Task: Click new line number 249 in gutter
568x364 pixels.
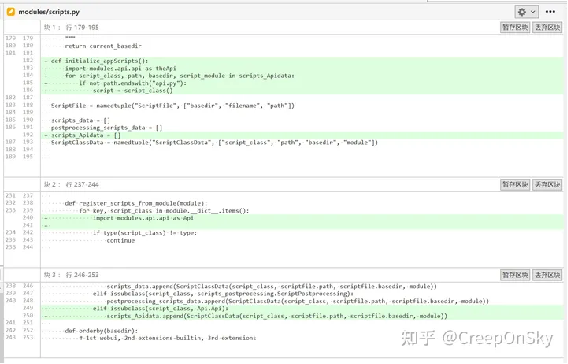Action: 28,308
